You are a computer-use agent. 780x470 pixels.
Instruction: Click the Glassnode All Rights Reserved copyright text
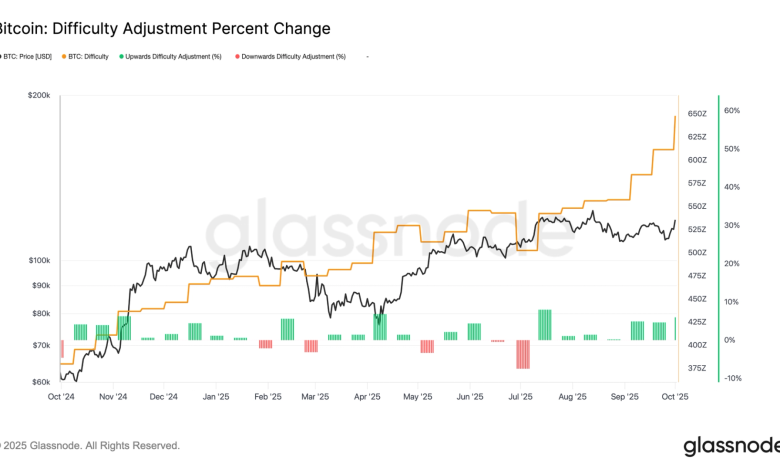(90, 445)
